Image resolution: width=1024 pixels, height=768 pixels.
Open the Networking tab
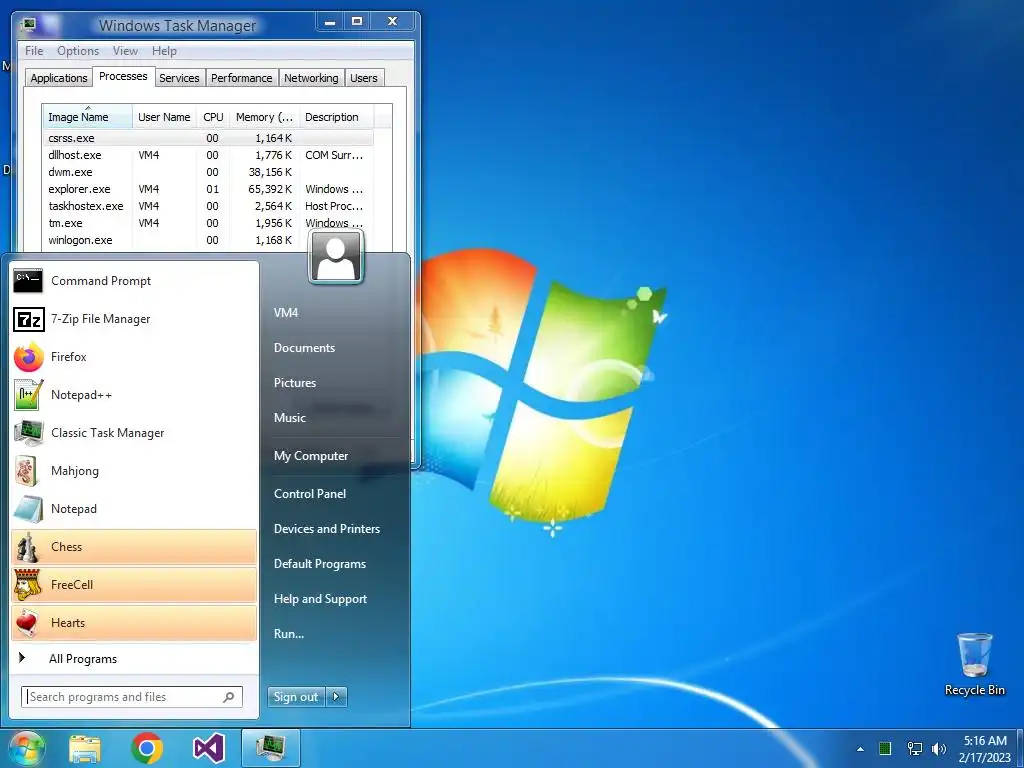311,78
